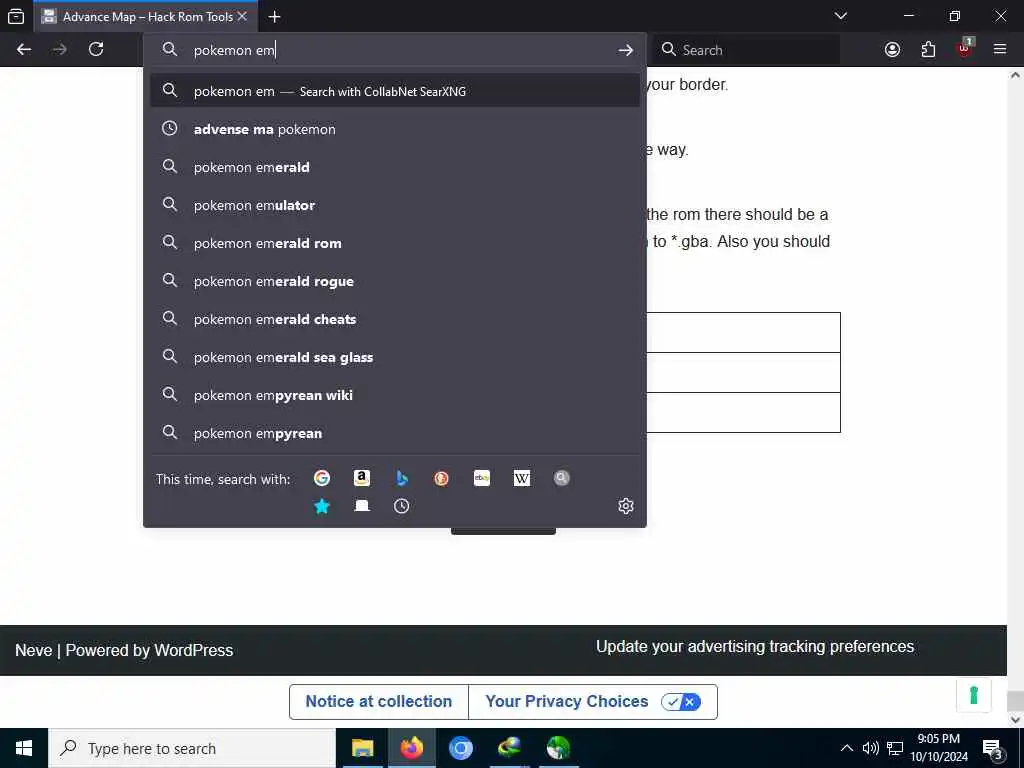1024x768 pixels.
Task: Close the Advance Map tab
Action: click(242, 16)
